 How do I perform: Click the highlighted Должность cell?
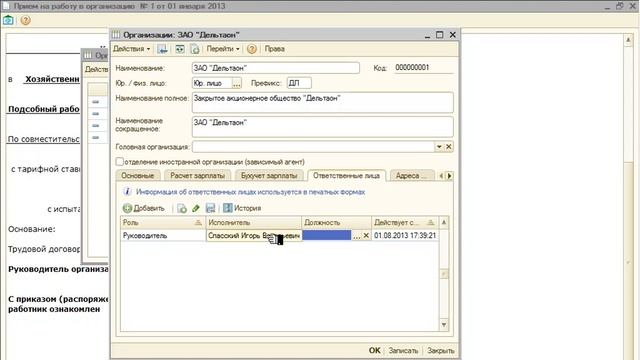click(x=327, y=236)
